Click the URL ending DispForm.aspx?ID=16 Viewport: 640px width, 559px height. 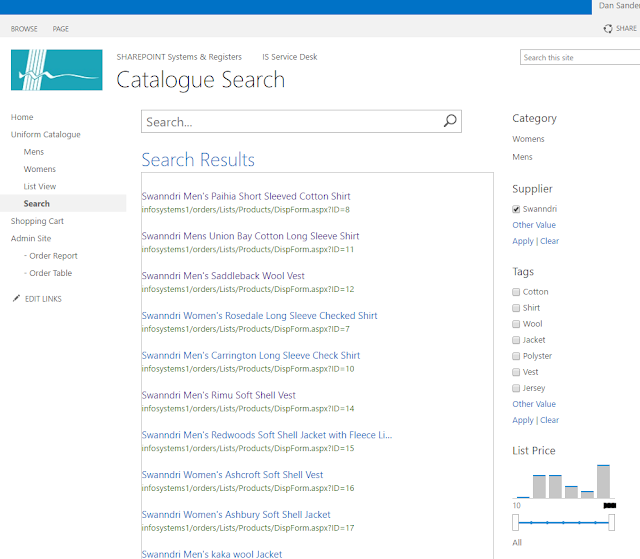248,488
